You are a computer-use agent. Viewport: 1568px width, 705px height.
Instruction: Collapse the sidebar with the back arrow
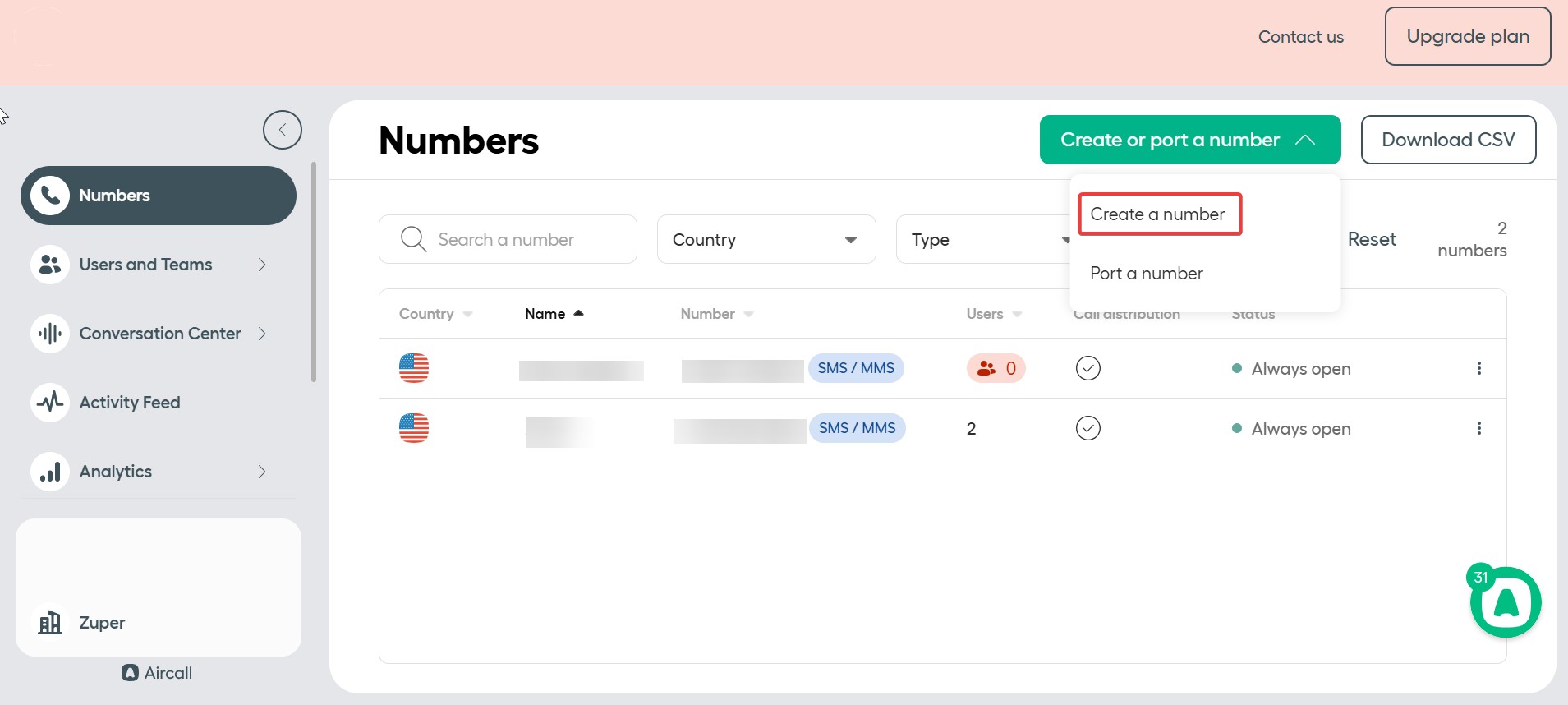coord(282,130)
